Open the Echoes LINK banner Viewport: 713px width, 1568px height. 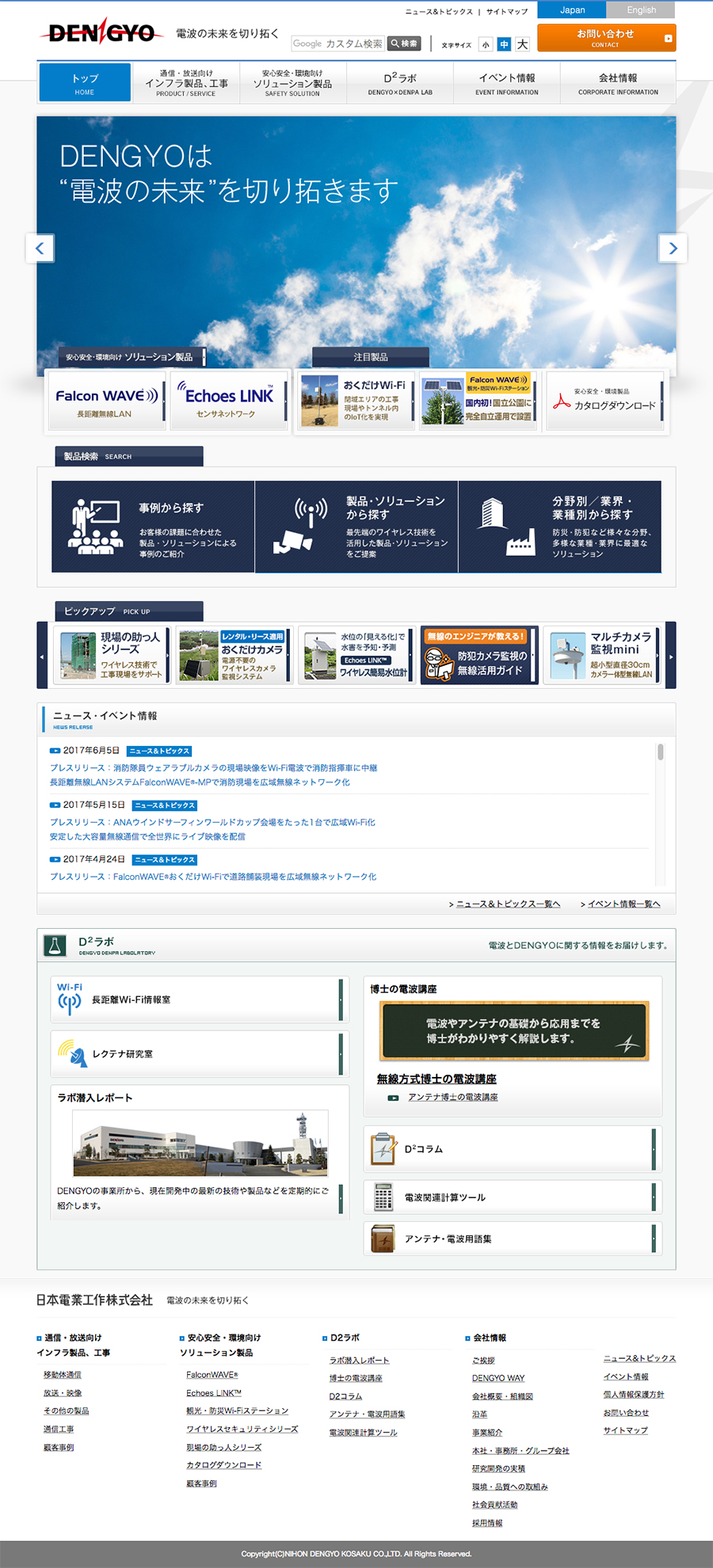(x=229, y=402)
